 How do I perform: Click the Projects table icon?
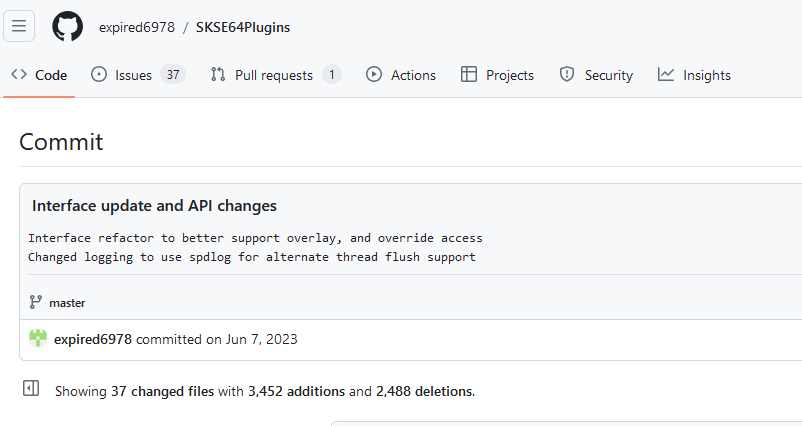(x=468, y=75)
